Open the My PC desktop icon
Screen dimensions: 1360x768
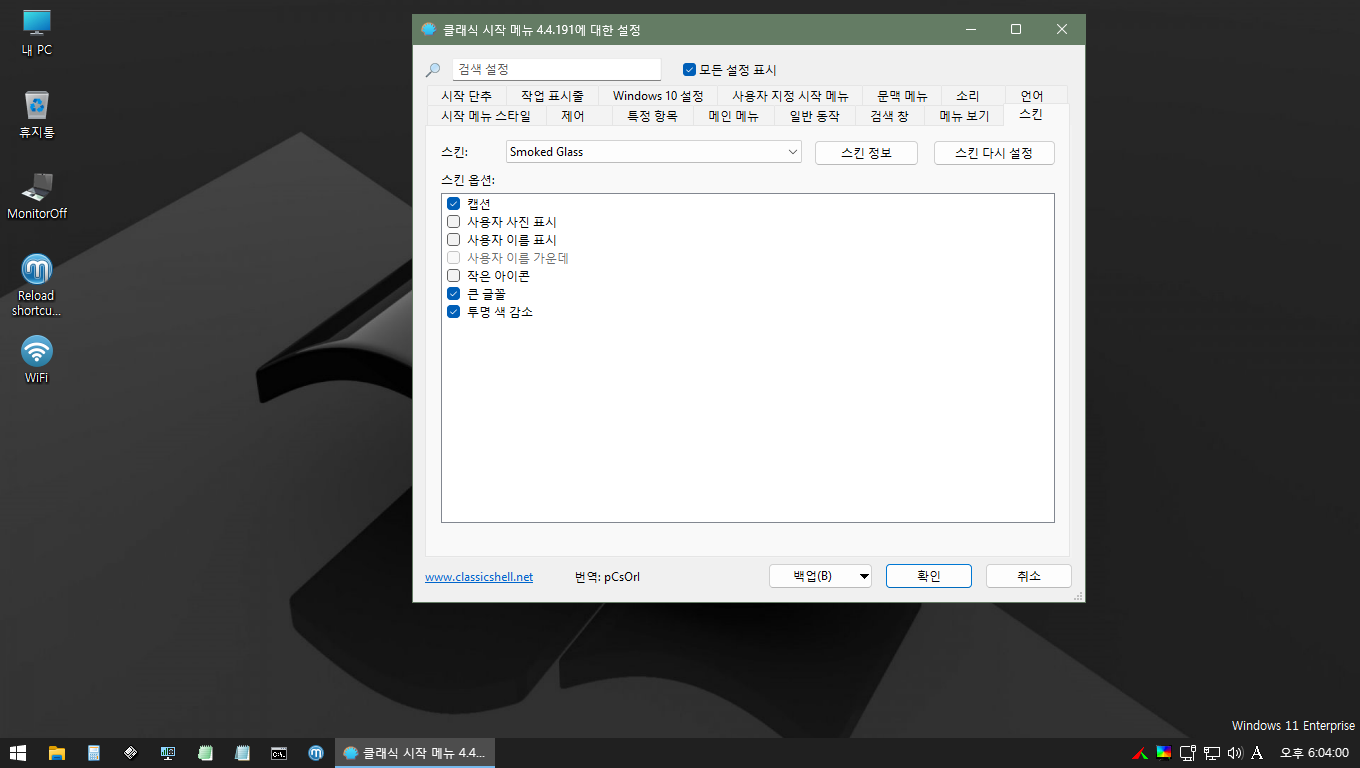[37, 32]
